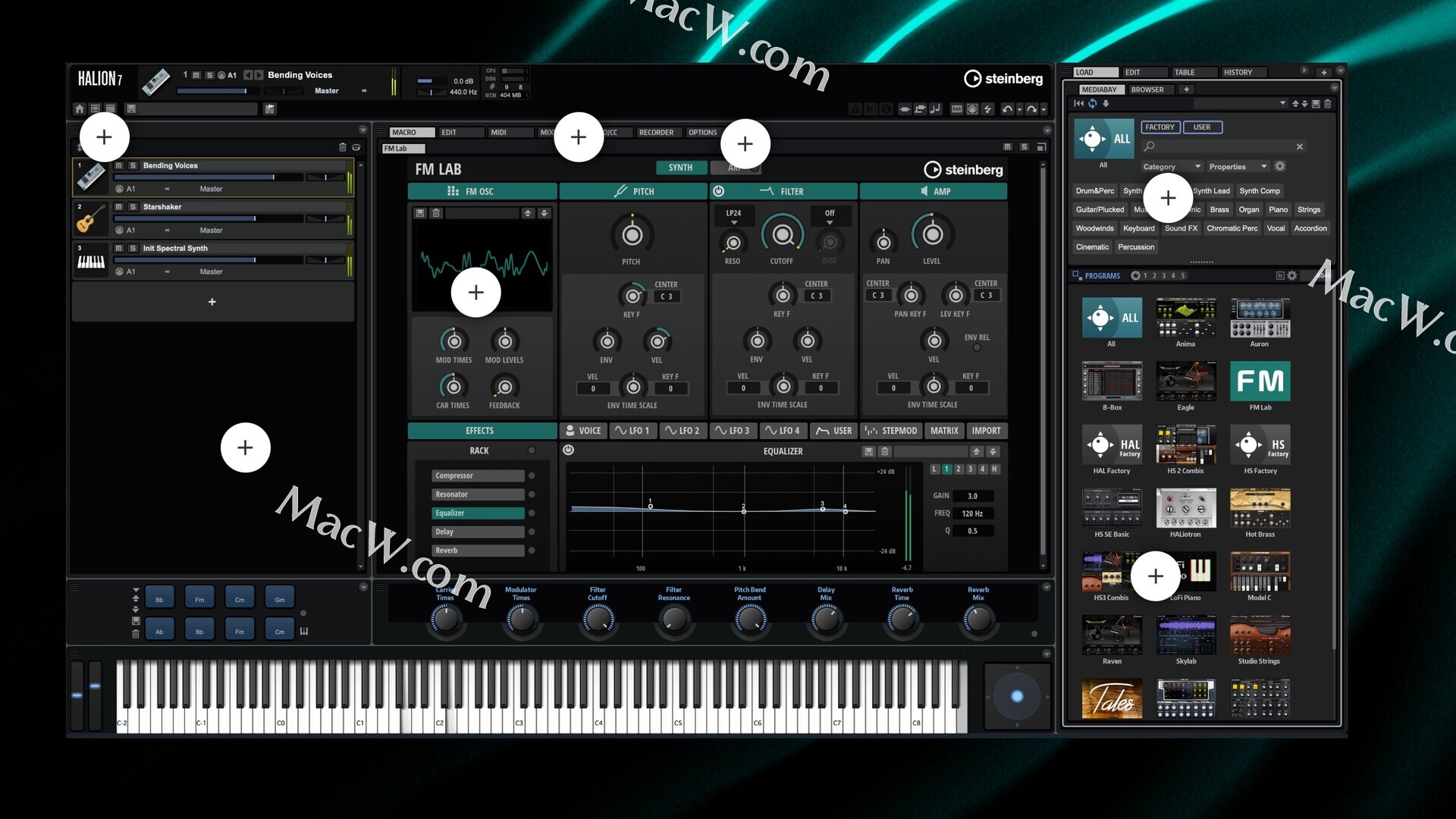This screenshot has height=819, width=1456.
Task: Solo the Bending Voices slot
Action: point(133,165)
